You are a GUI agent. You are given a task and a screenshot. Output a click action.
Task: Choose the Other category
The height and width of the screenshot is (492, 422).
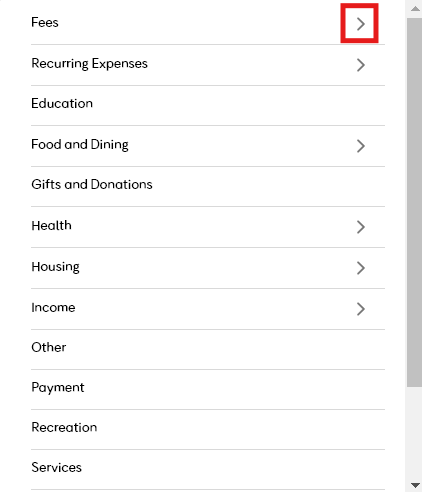pyautogui.click(x=49, y=347)
